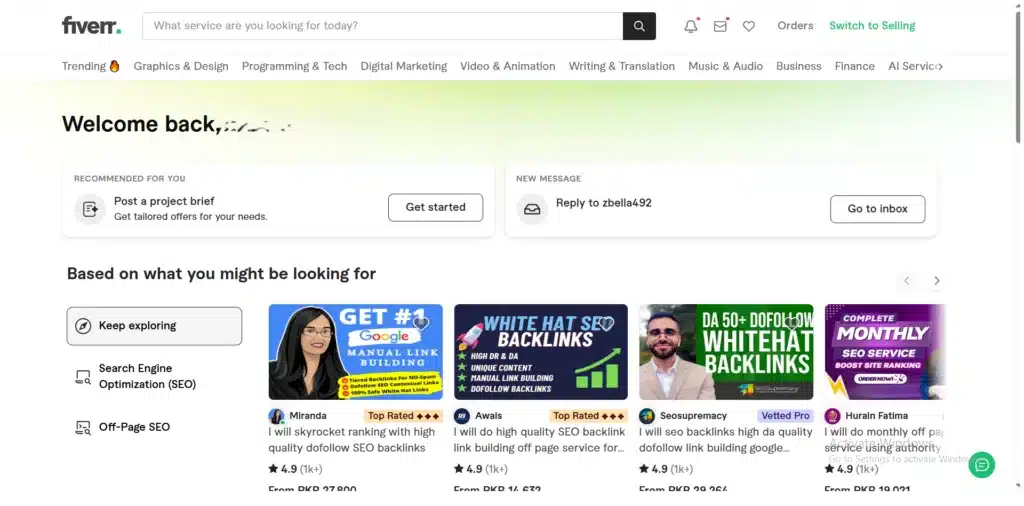Click the inbox tray icon

(532, 209)
